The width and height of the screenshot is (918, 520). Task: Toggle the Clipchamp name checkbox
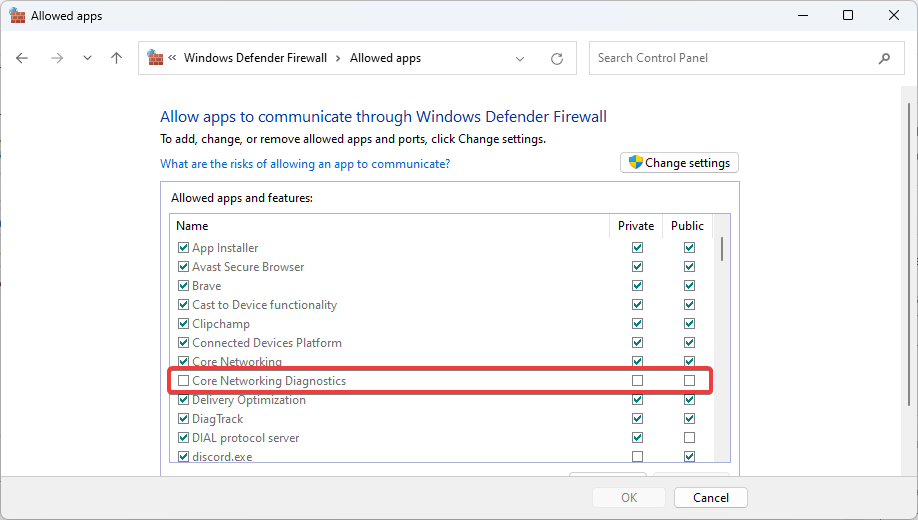[x=183, y=324]
